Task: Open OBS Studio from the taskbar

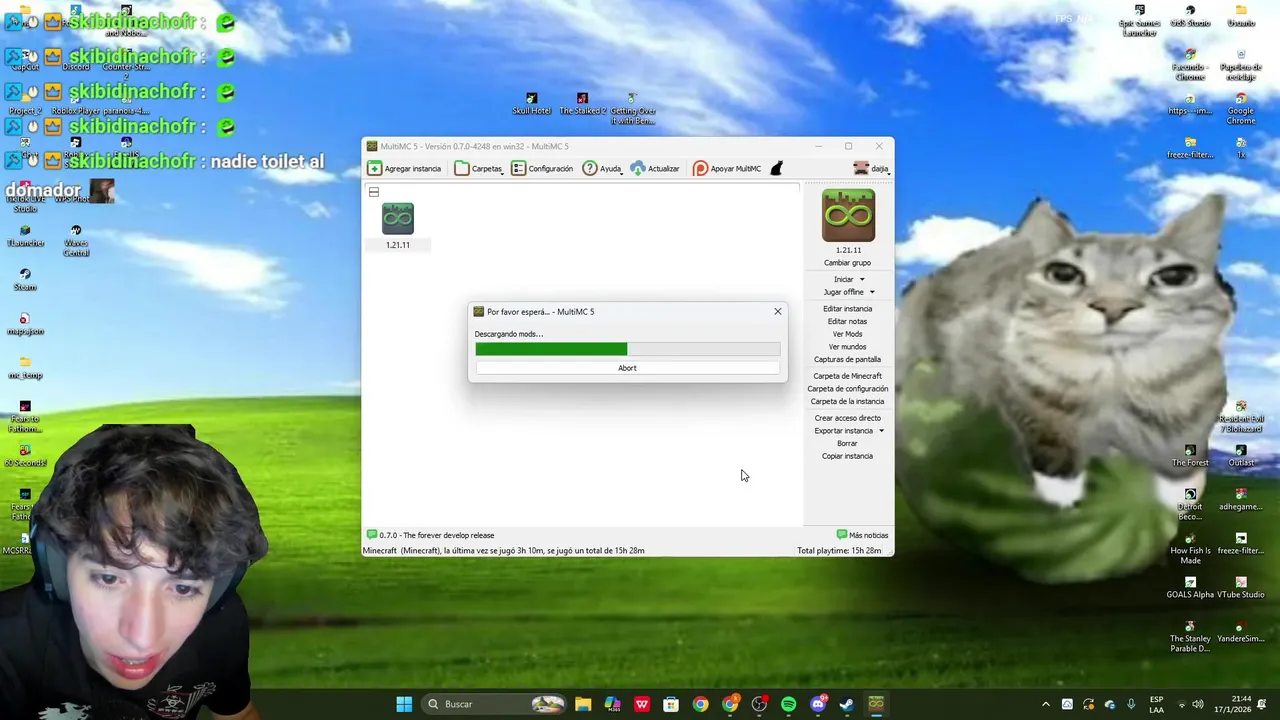Action: (x=759, y=704)
